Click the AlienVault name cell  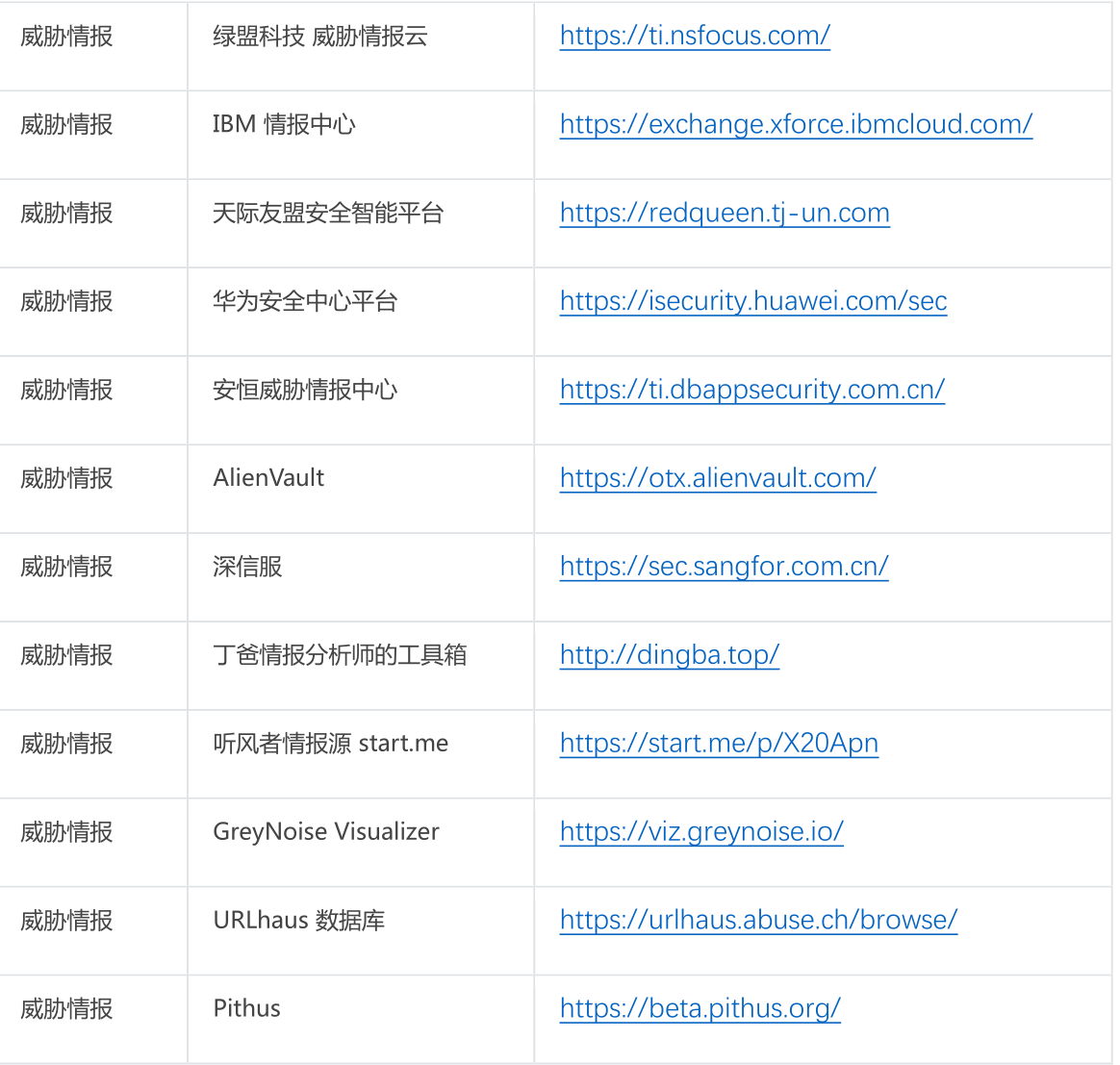pyautogui.click(x=268, y=479)
